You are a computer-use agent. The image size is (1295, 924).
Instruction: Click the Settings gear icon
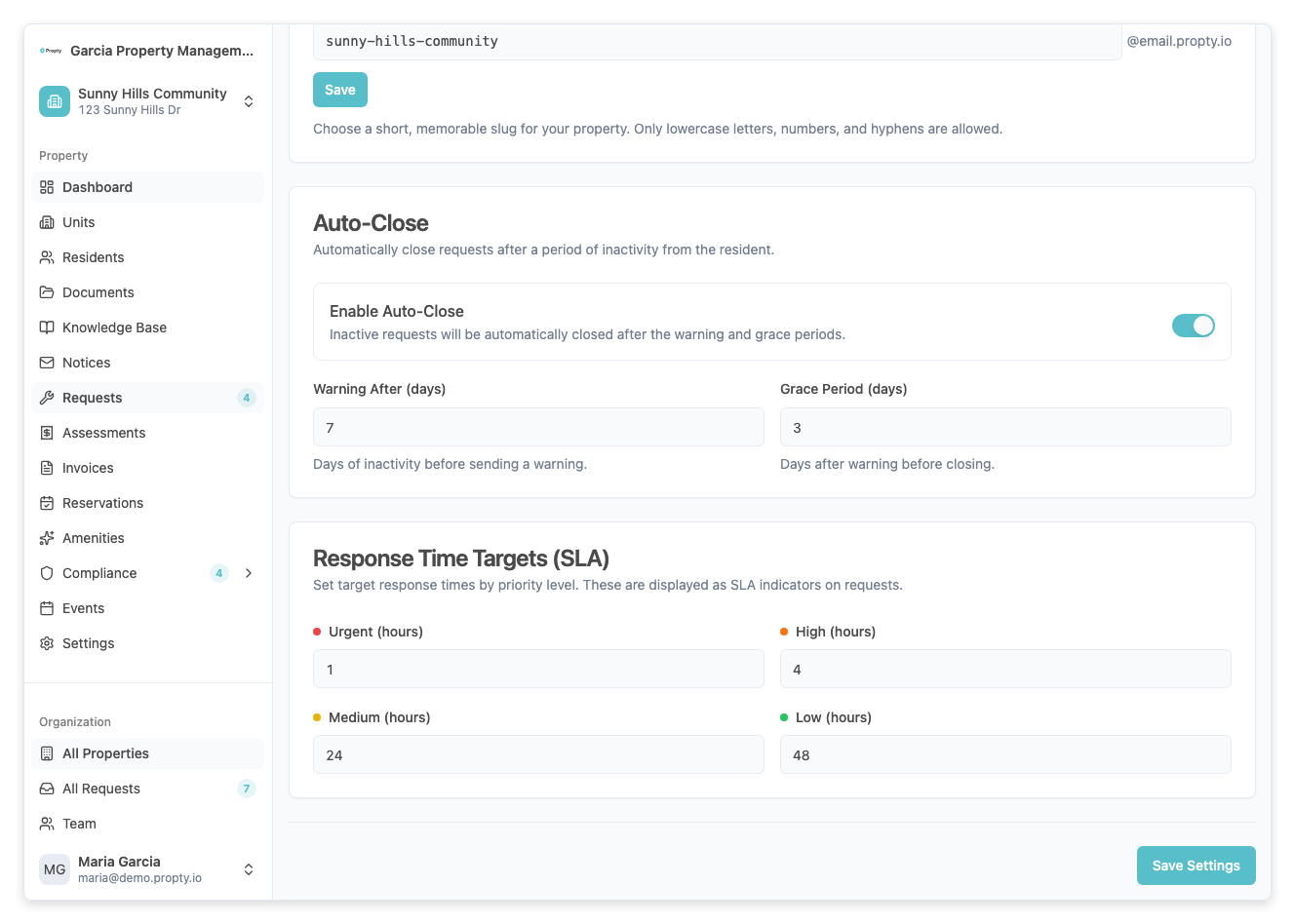(x=47, y=643)
